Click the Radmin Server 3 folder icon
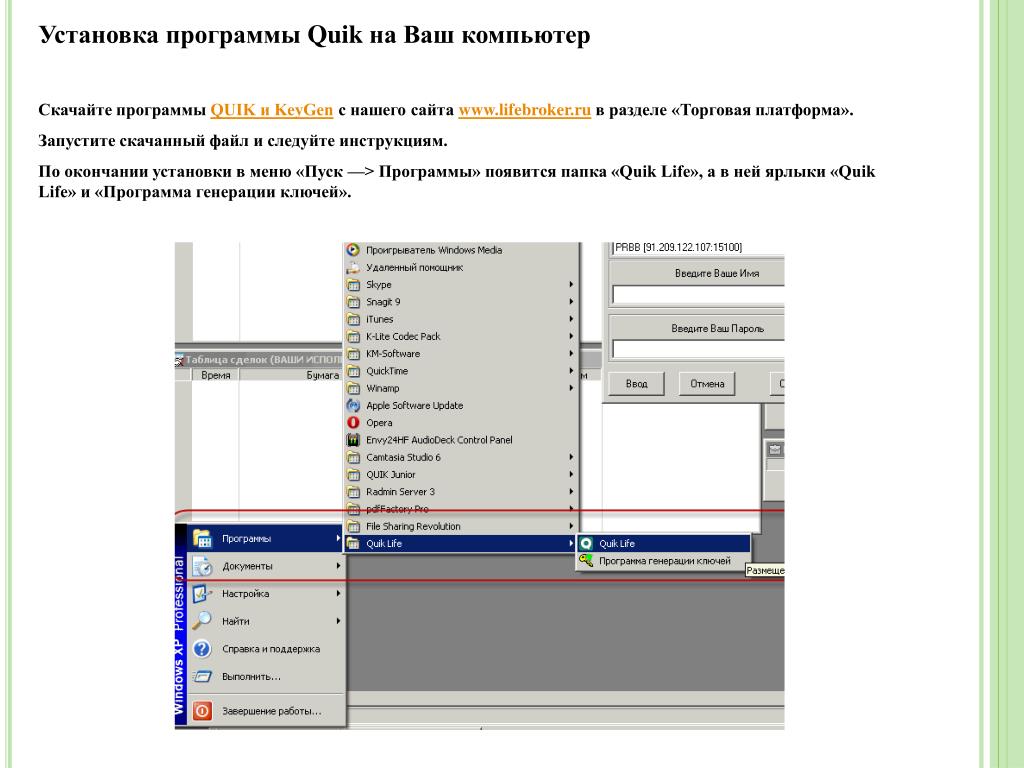 [353, 492]
